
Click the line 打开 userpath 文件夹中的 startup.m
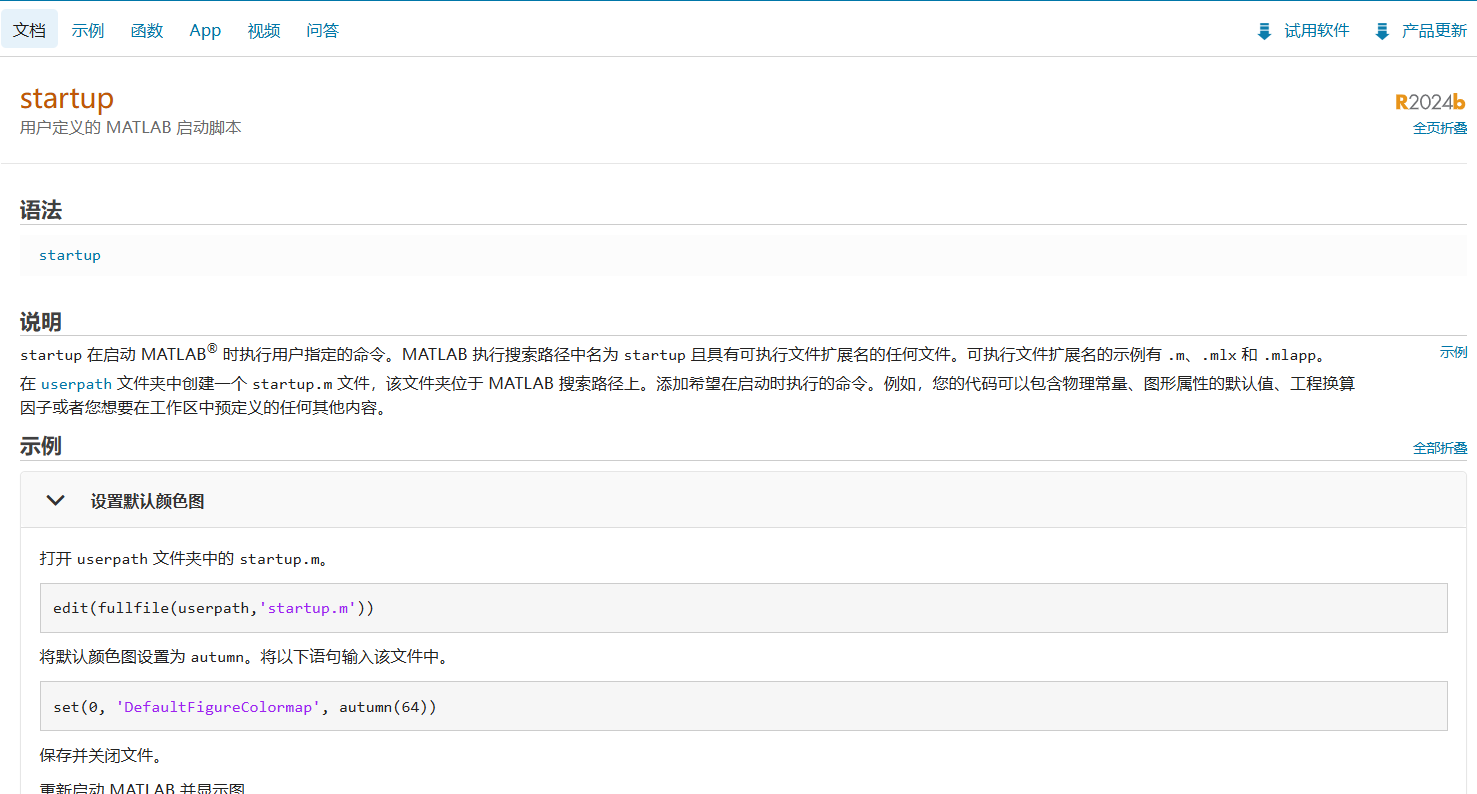pos(184,559)
